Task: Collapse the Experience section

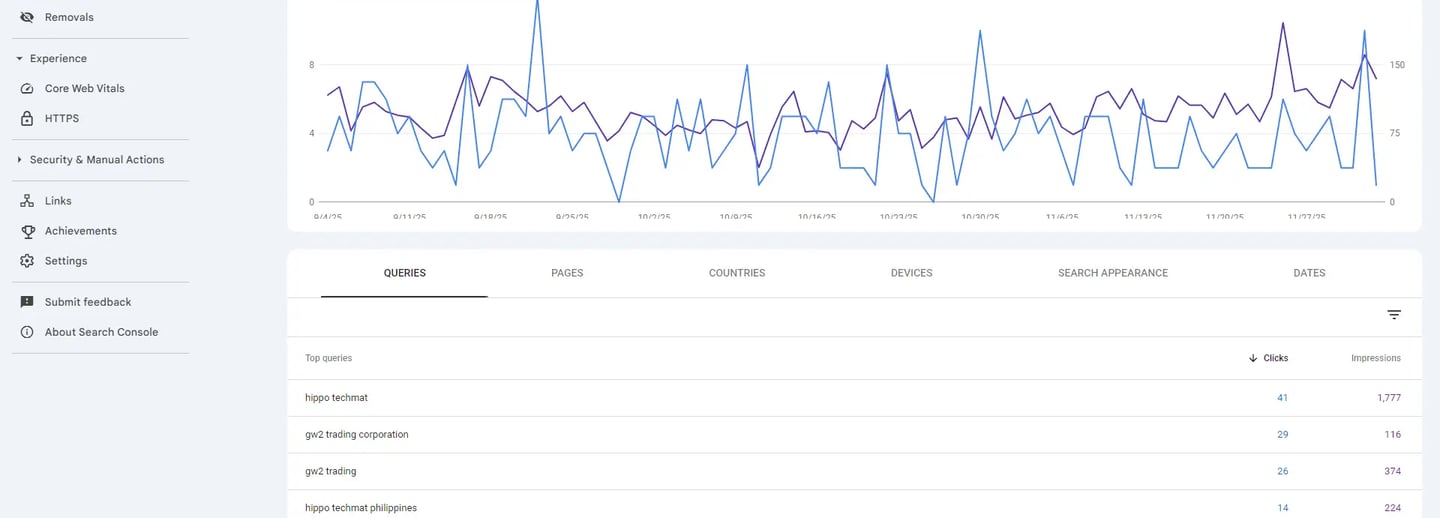Action: click(x=19, y=59)
